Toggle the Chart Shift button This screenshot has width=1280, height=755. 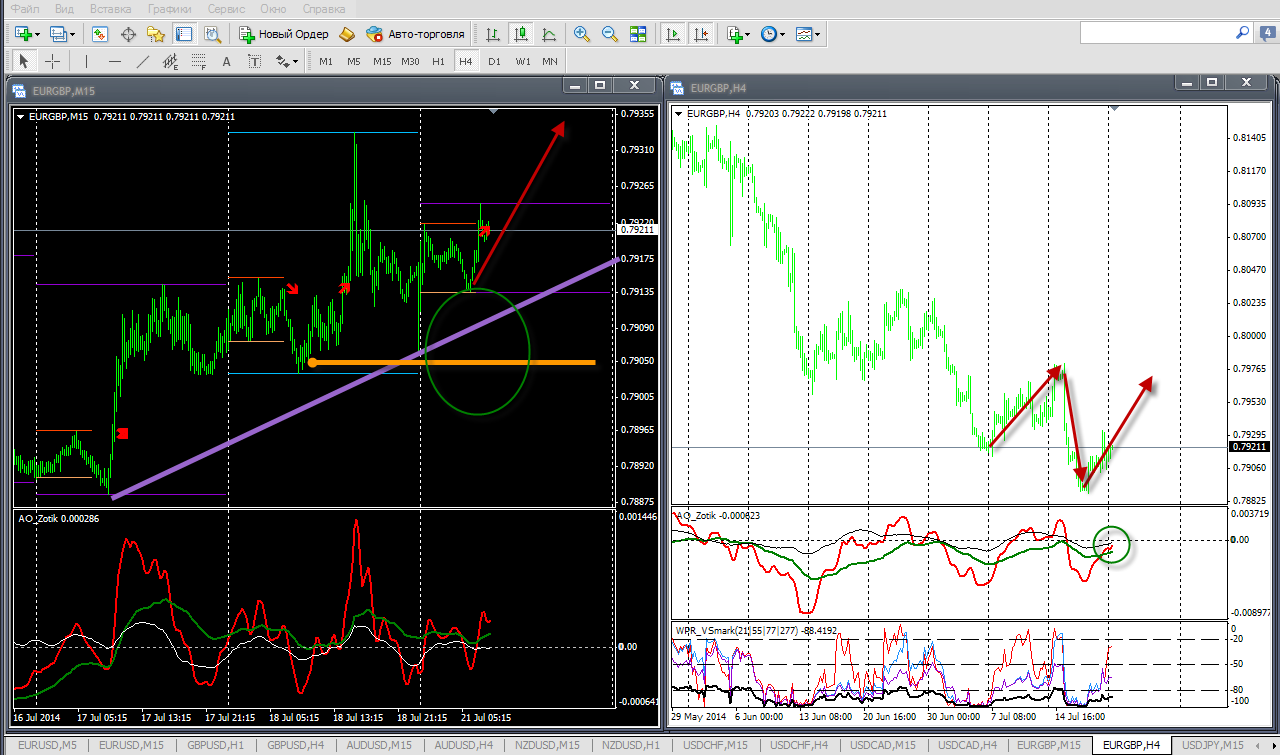701,34
